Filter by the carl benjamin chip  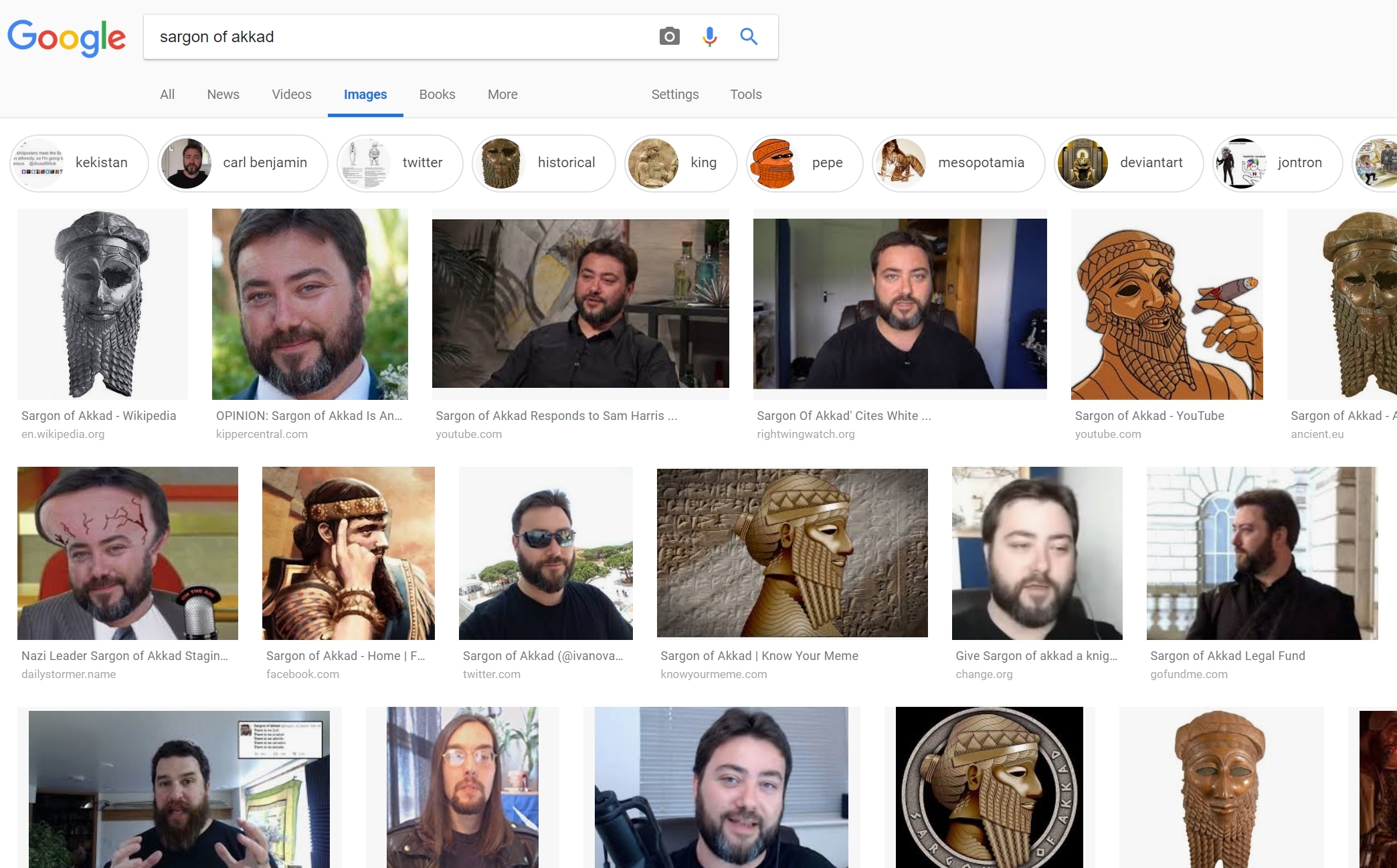[243, 163]
